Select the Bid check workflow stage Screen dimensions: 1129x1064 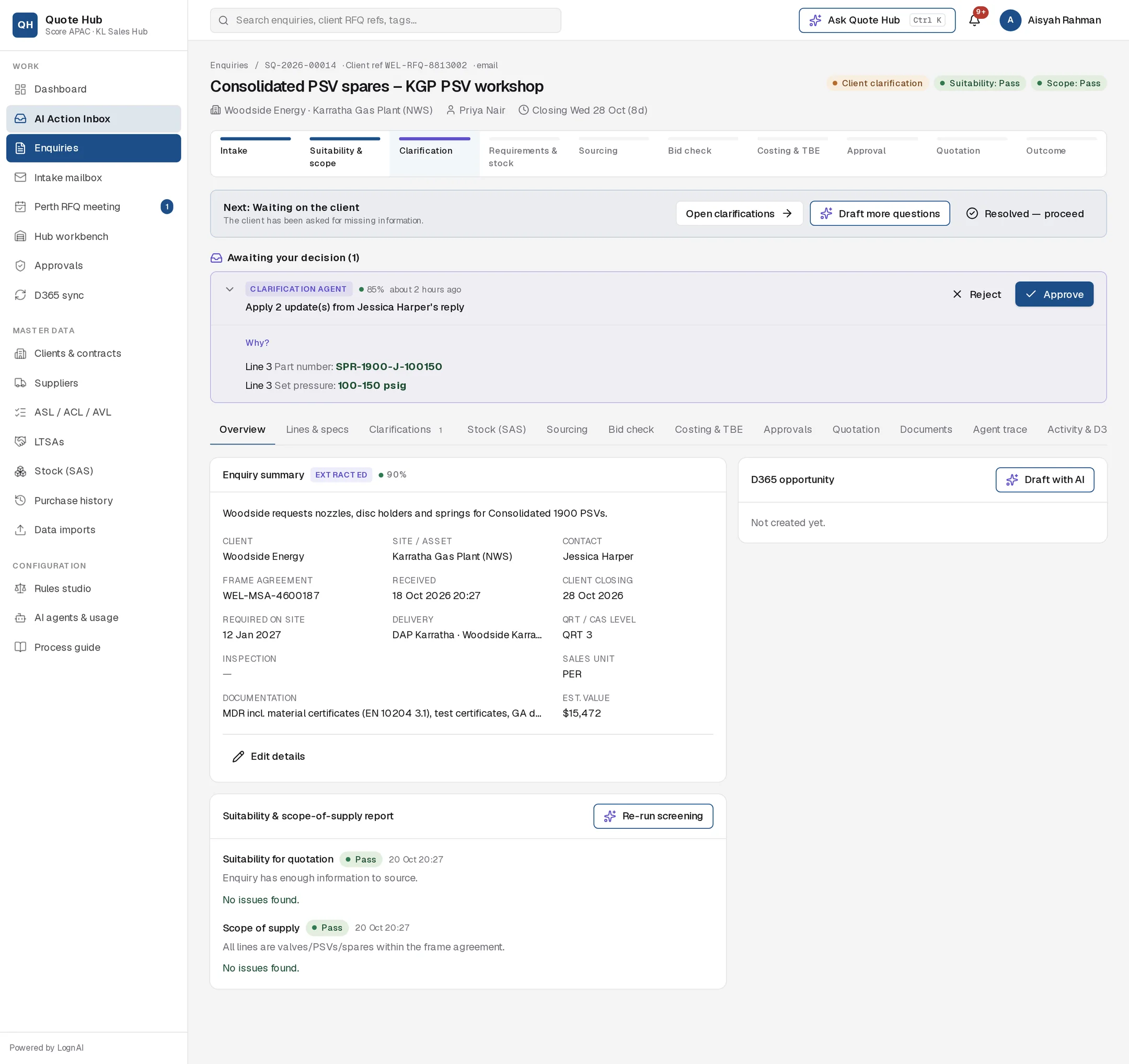point(703,154)
